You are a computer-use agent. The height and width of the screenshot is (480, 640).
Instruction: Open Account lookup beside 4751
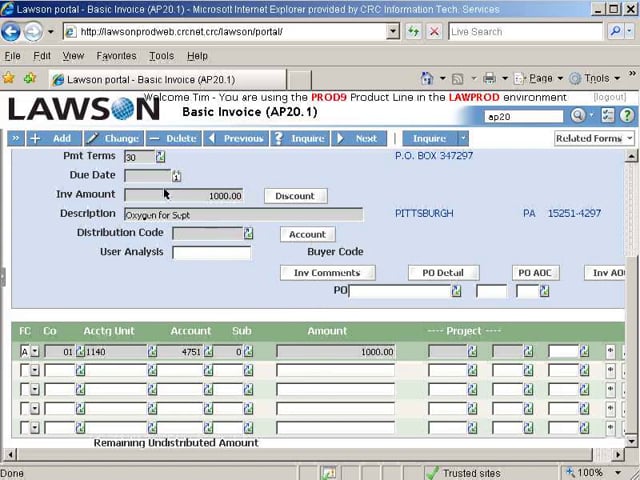click(208, 351)
